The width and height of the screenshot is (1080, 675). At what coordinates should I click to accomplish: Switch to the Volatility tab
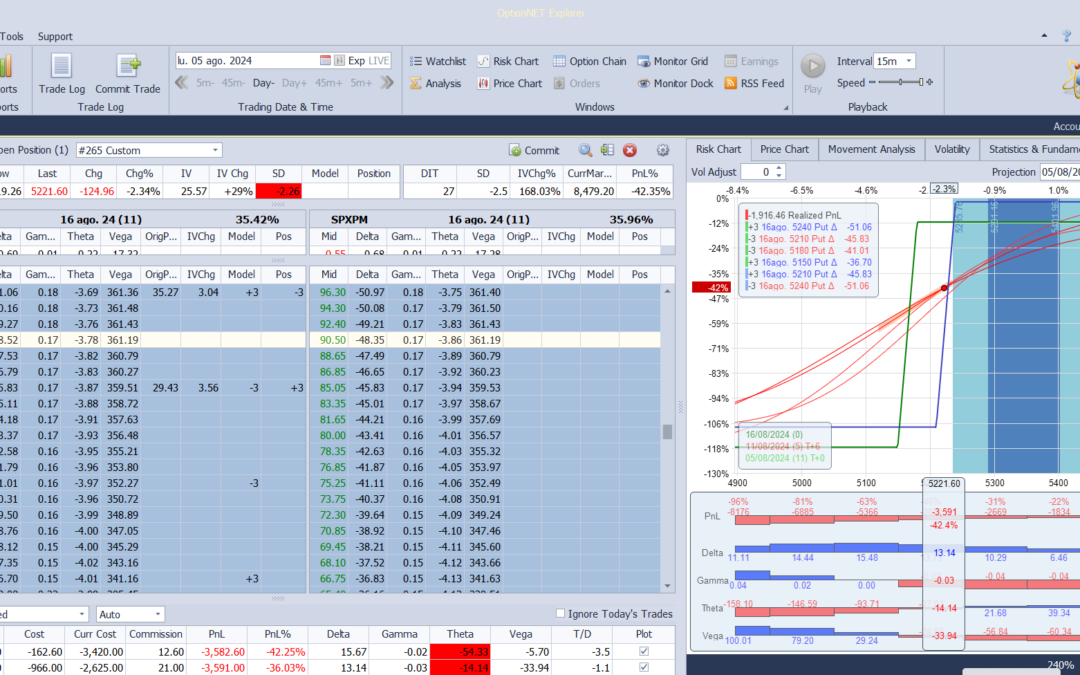(x=952, y=149)
